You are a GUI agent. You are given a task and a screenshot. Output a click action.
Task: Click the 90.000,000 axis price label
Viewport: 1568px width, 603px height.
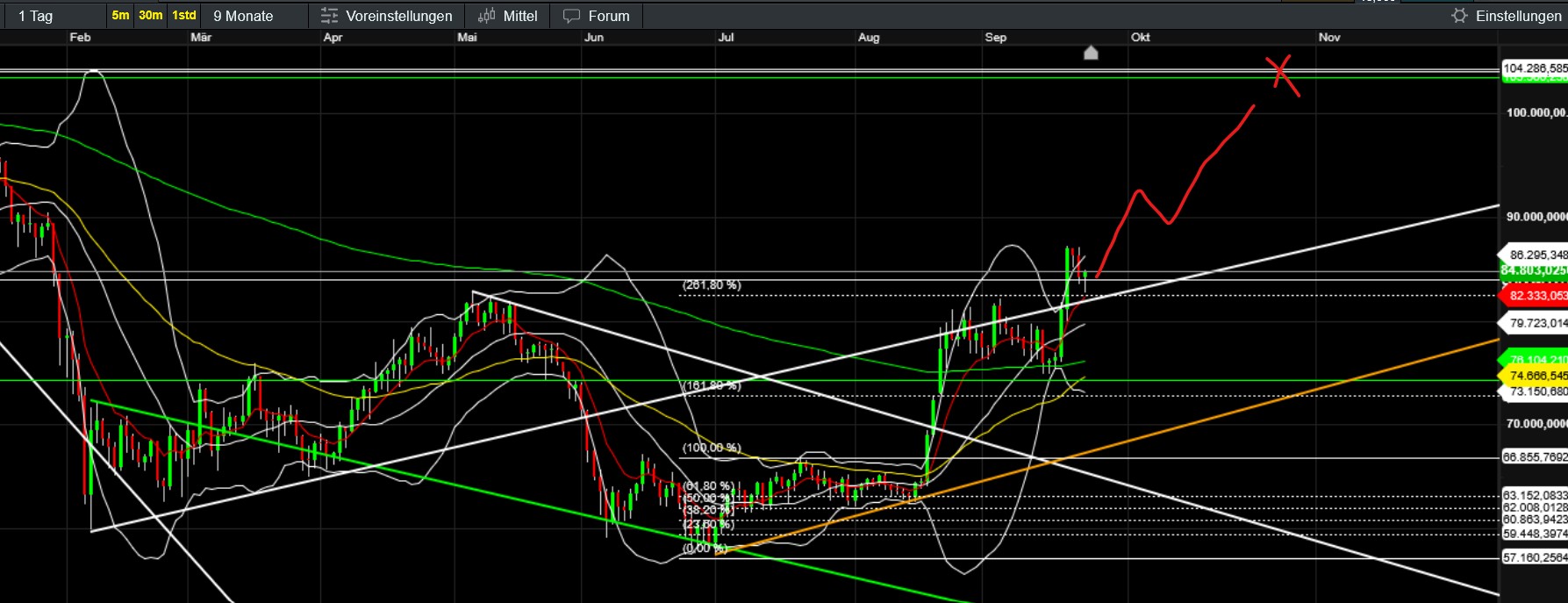click(1536, 216)
